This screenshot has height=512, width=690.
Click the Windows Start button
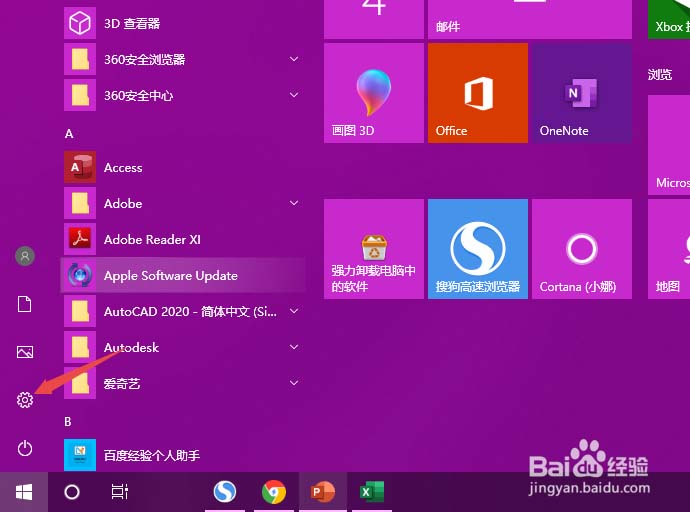coord(24,492)
